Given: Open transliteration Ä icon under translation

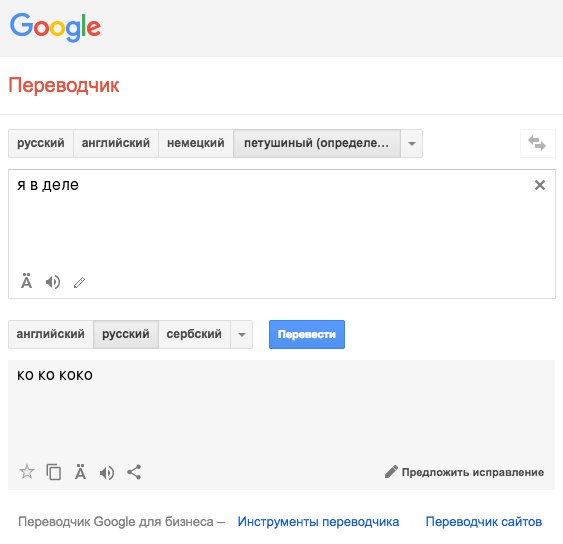Looking at the screenshot, I should coord(80,472).
